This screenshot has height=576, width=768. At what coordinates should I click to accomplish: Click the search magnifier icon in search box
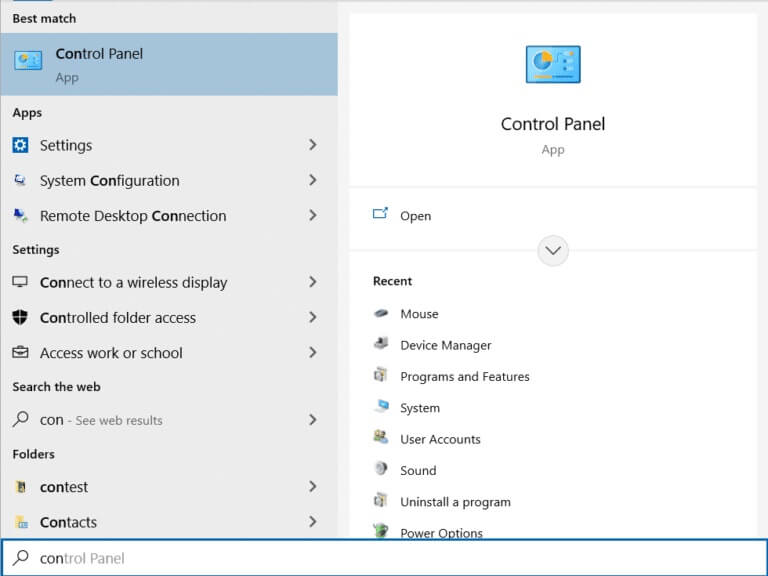(21, 557)
